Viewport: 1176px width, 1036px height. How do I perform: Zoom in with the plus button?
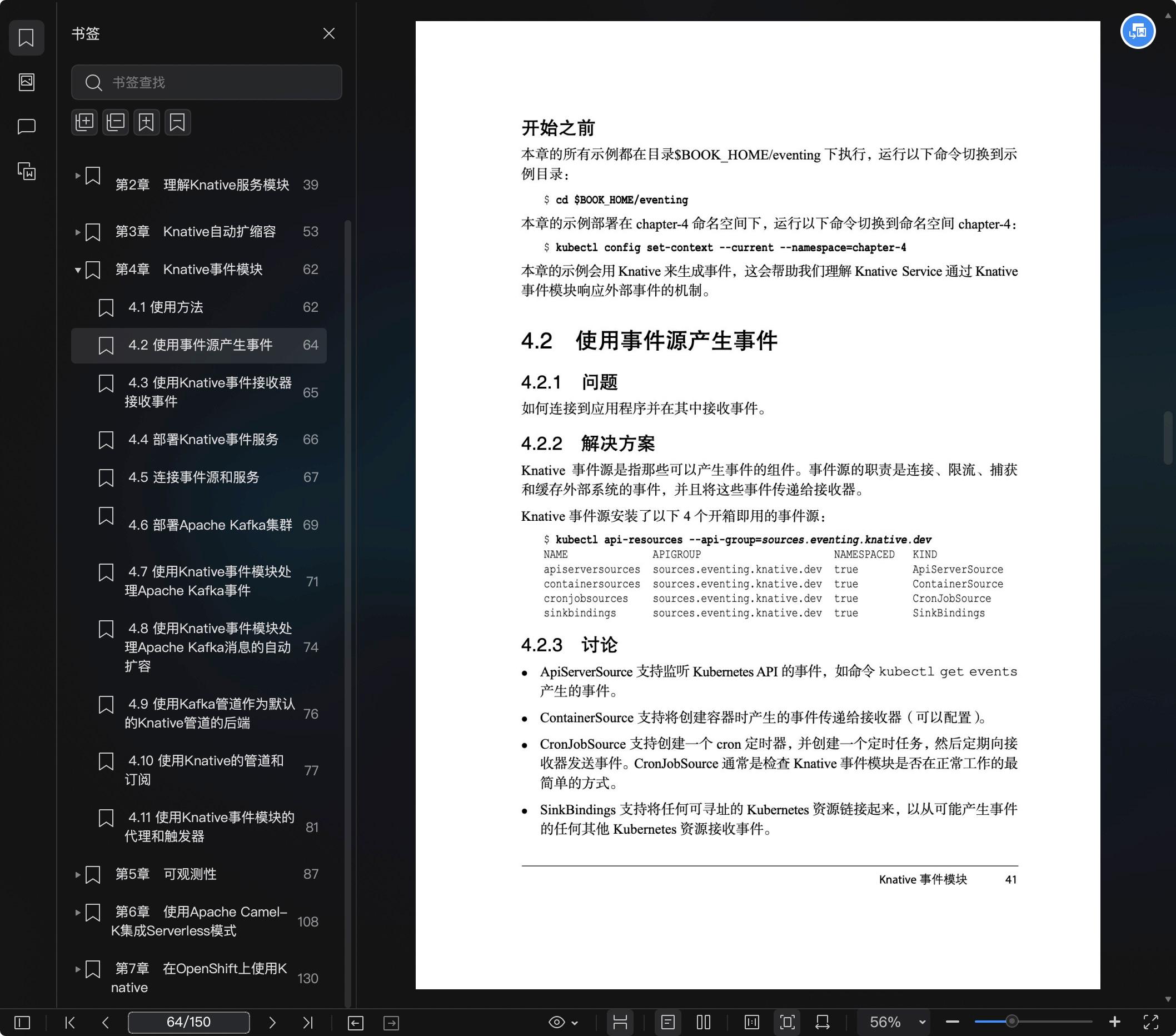[x=1114, y=1022]
